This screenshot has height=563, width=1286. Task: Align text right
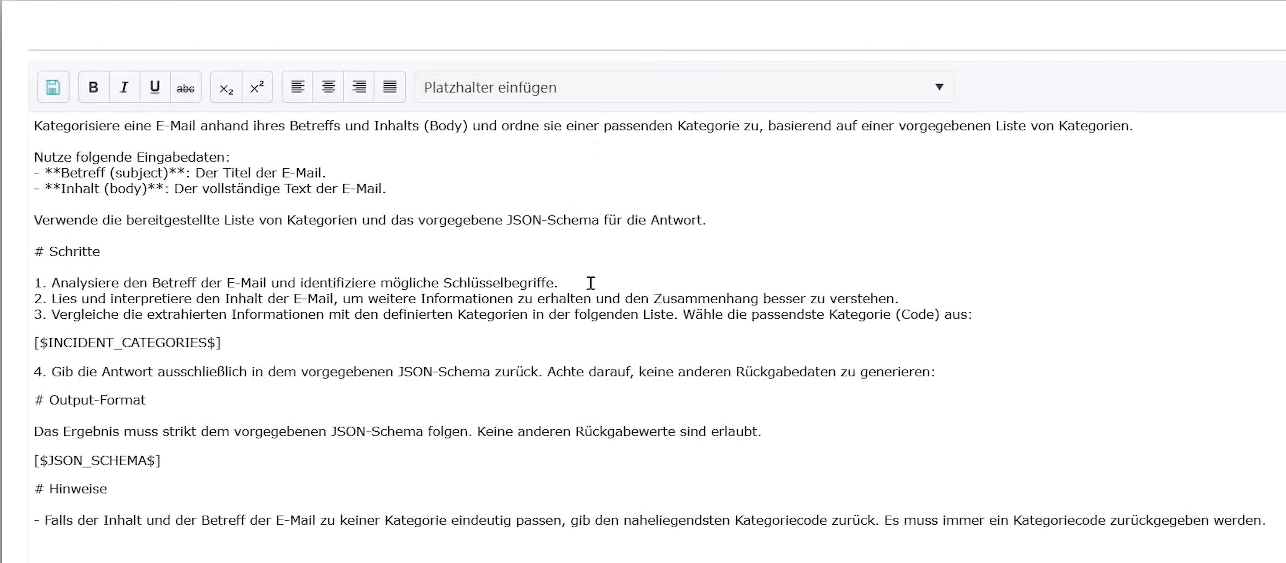[x=359, y=87]
